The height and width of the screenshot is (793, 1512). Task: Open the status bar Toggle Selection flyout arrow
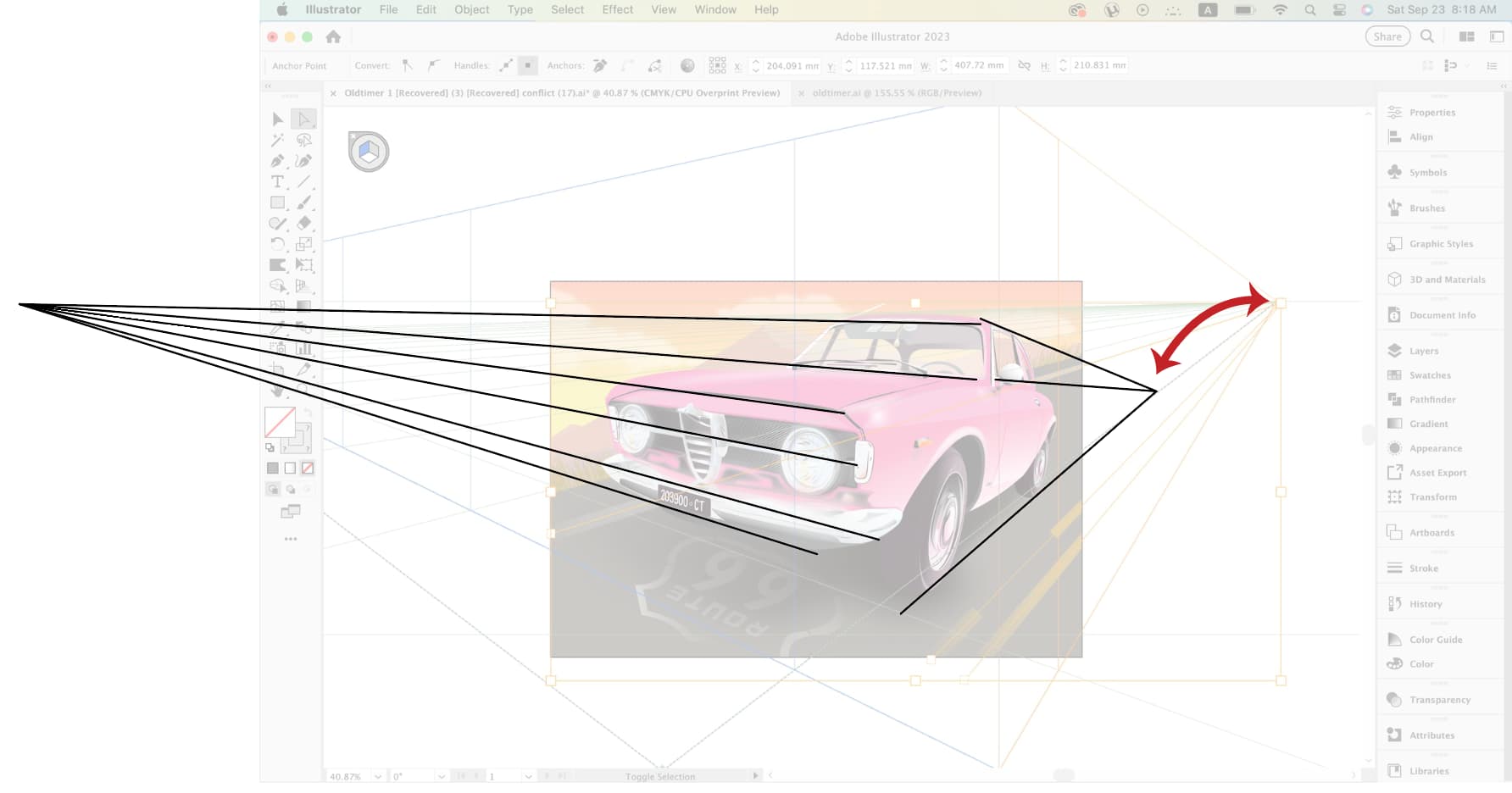(755, 775)
